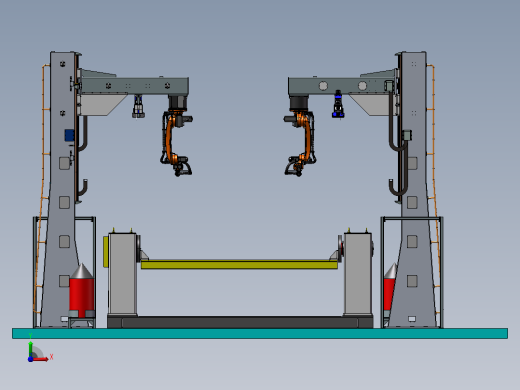This screenshot has height=390, width=520.
Task: Select the dark positioner base frame
Action: pyautogui.click(x=240, y=322)
